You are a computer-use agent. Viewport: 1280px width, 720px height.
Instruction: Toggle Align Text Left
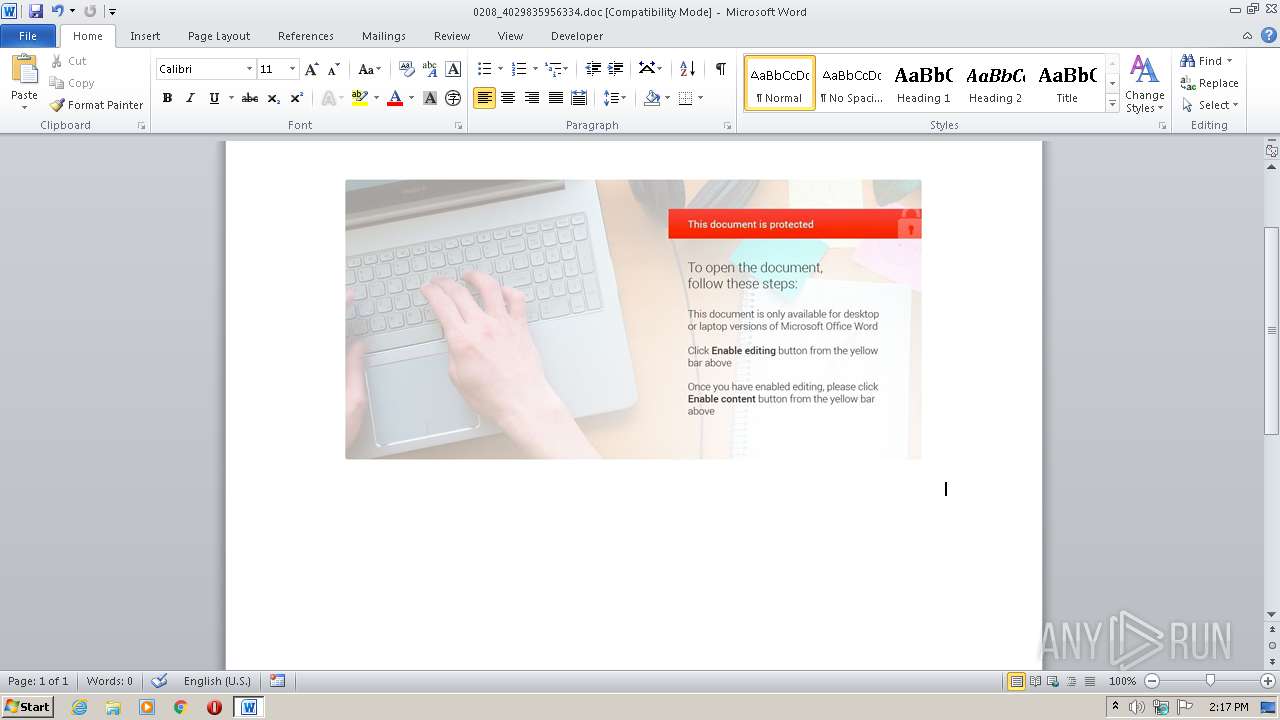point(484,98)
